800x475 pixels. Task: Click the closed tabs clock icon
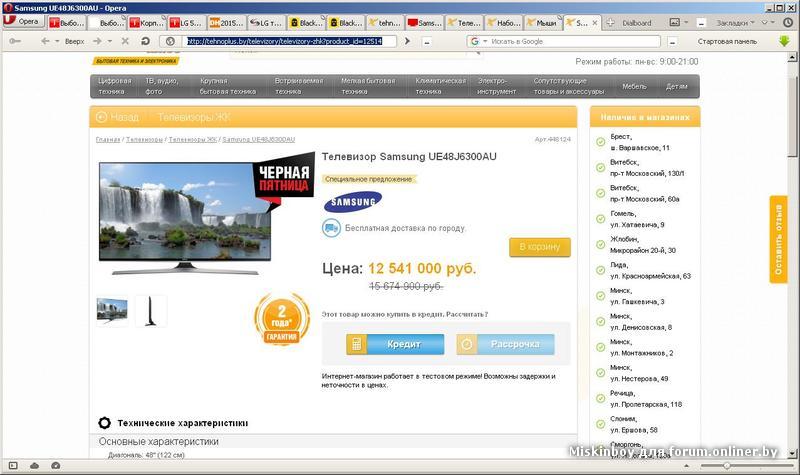coord(788,23)
